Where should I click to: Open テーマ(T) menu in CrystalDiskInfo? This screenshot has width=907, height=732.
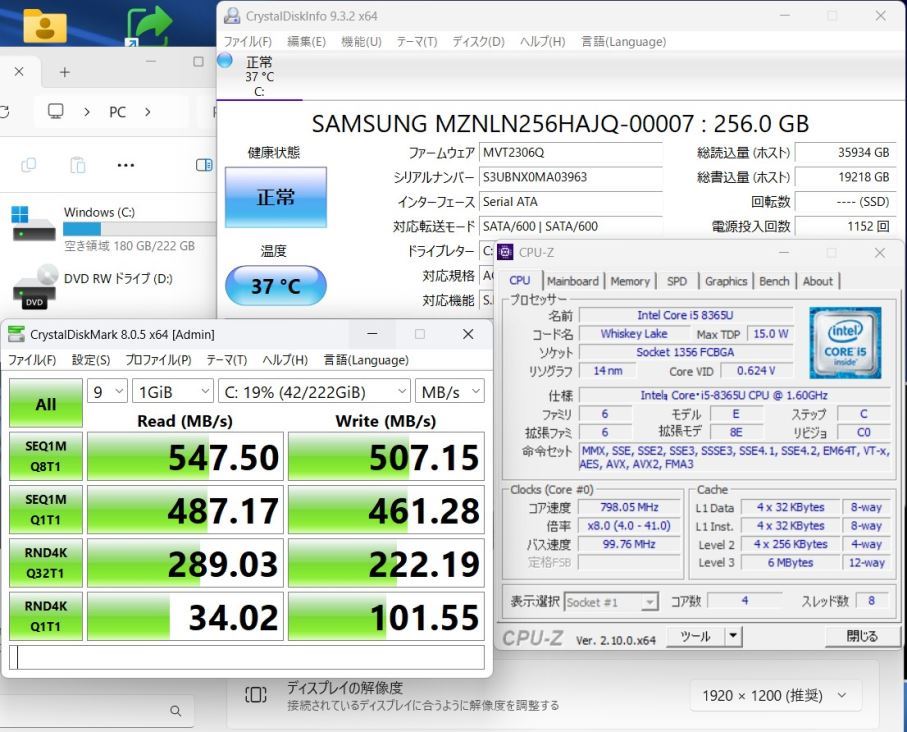(x=416, y=42)
